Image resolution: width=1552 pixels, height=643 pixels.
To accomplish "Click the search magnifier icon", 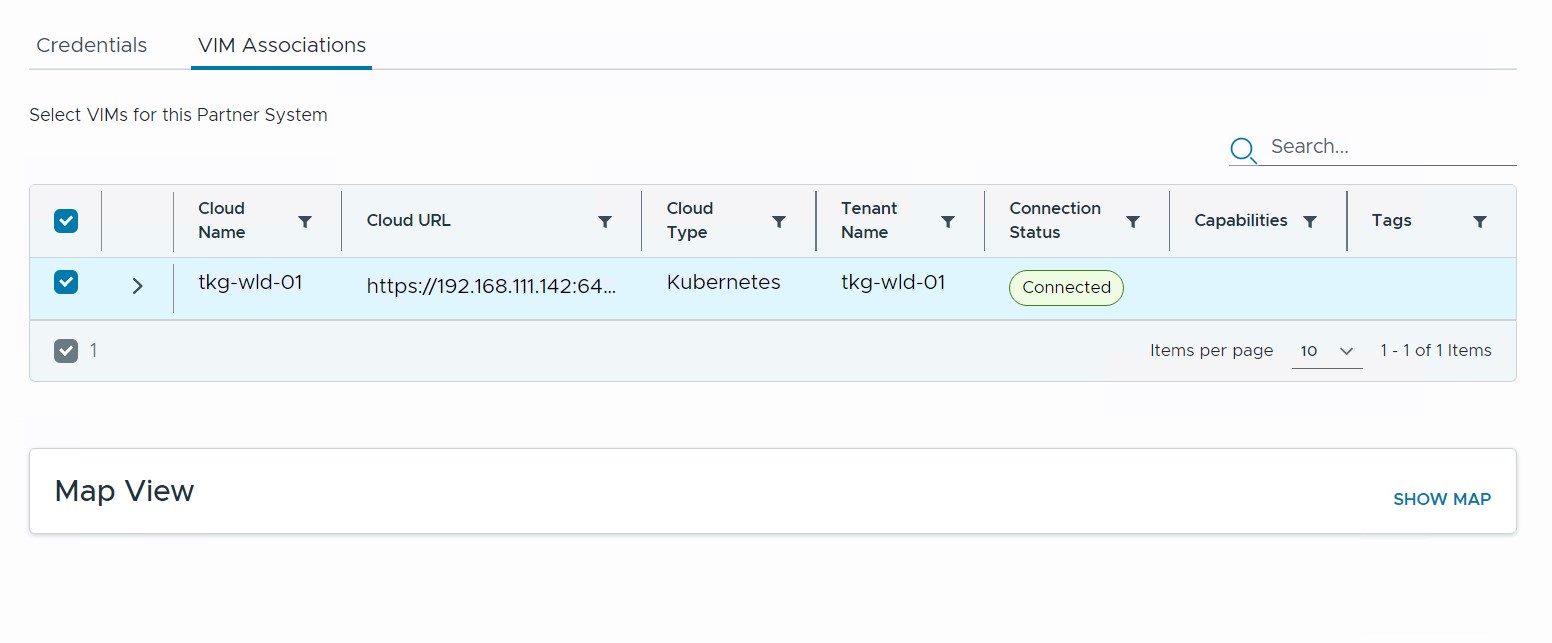I will (x=1243, y=150).
